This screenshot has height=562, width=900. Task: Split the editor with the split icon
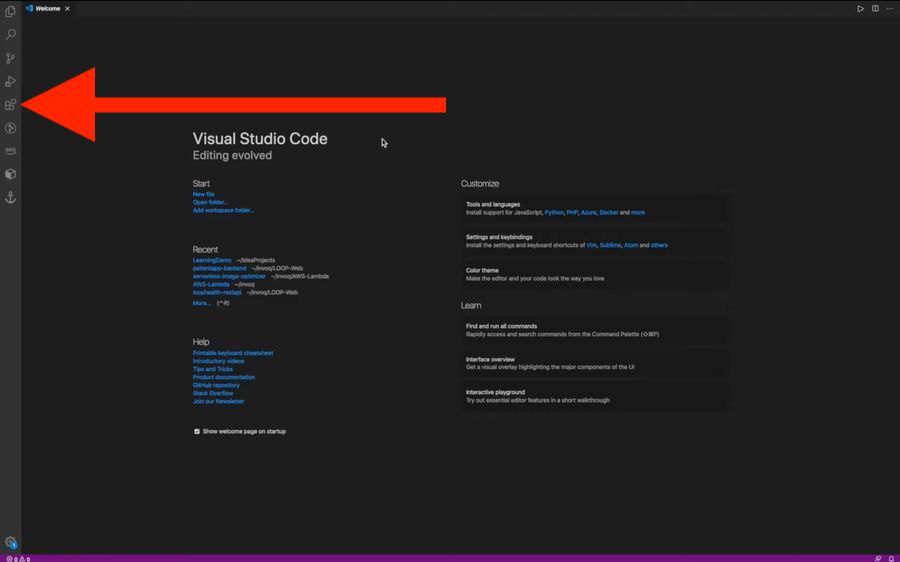click(x=875, y=9)
